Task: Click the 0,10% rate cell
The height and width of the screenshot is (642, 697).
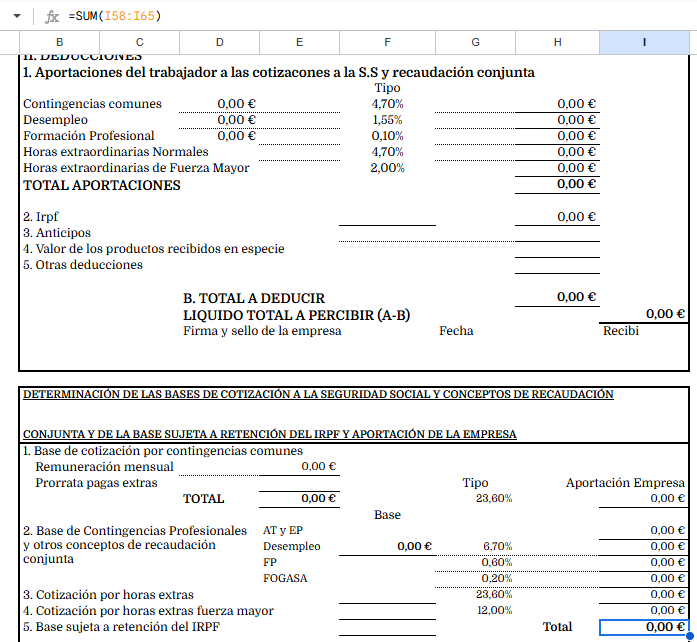Action: [388, 136]
